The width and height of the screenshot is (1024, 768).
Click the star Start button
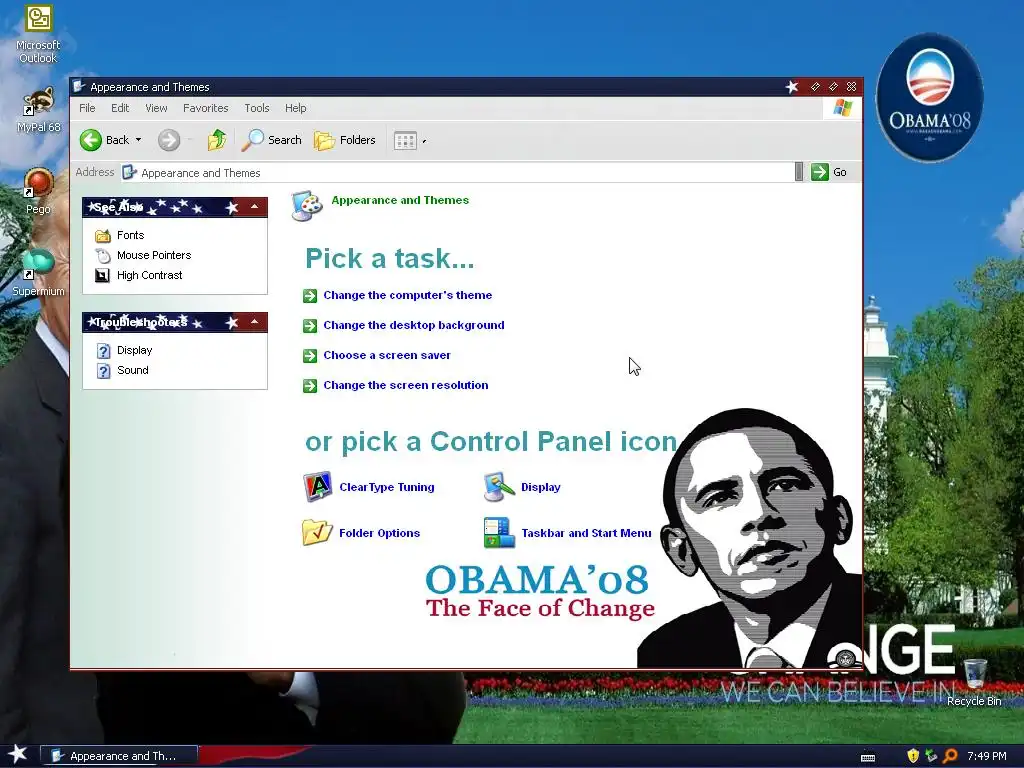click(18, 754)
